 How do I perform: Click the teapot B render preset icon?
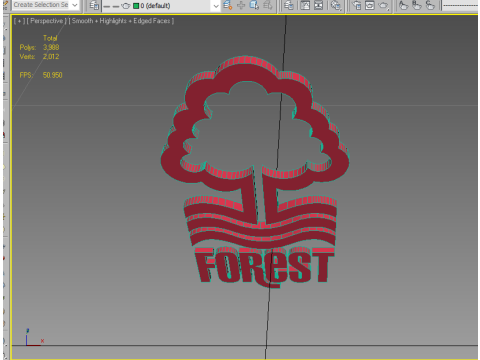[x=417, y=5]
